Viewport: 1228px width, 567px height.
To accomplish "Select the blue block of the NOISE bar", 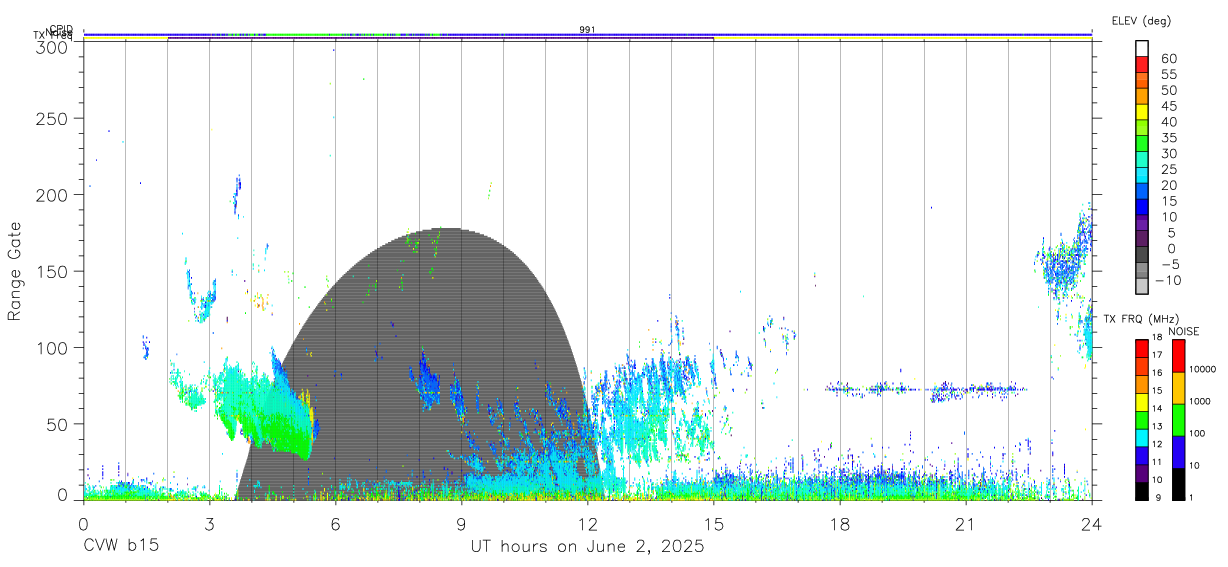I will pyautogui.click(x=1178, y=452).
